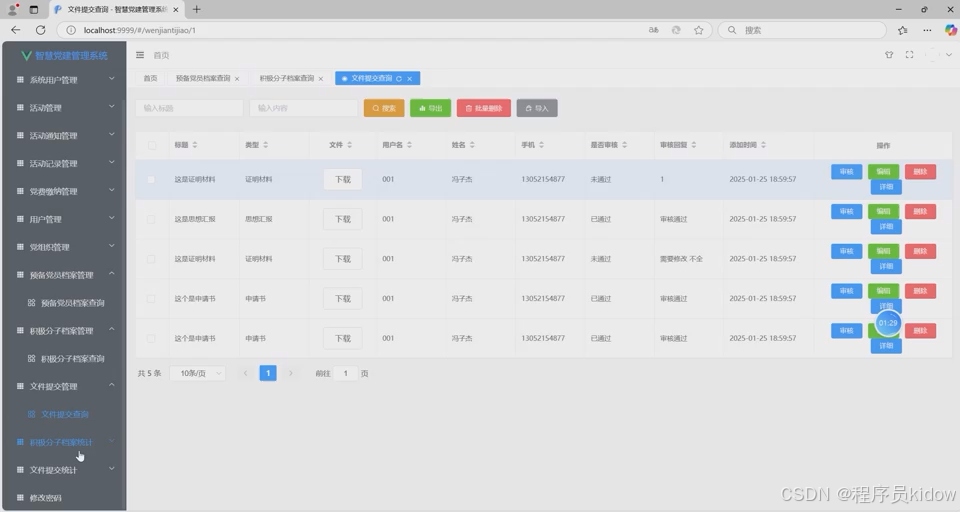The width and height of the screenshot is (960, 512).
Task: Open 文件提交统计 in the sidebar
Action: tap(64, 470)
